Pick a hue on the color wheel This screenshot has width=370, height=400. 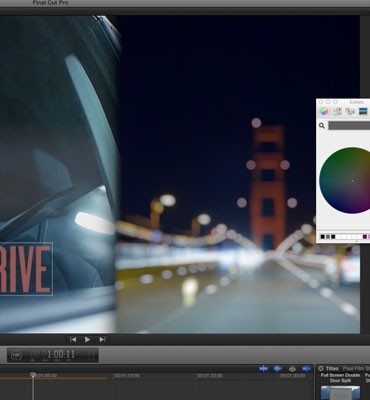point(345,180)
